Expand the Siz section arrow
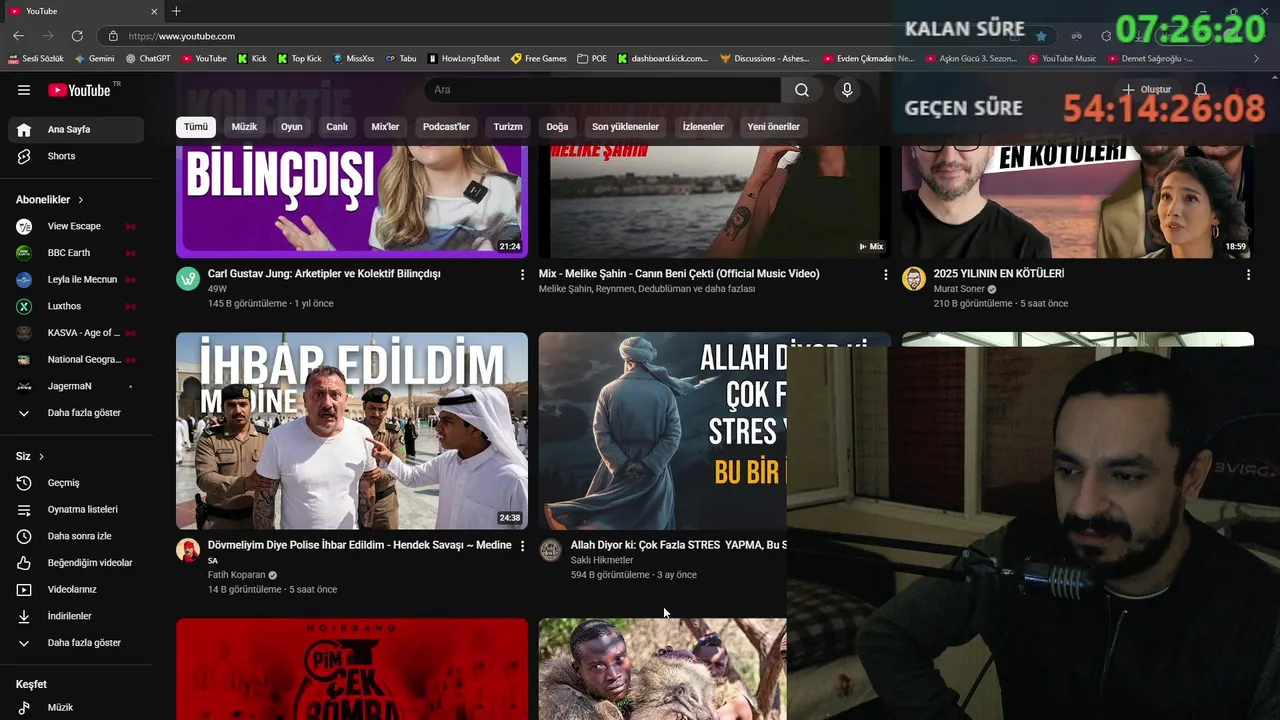 pyautogui.click(x=42, y=456)
